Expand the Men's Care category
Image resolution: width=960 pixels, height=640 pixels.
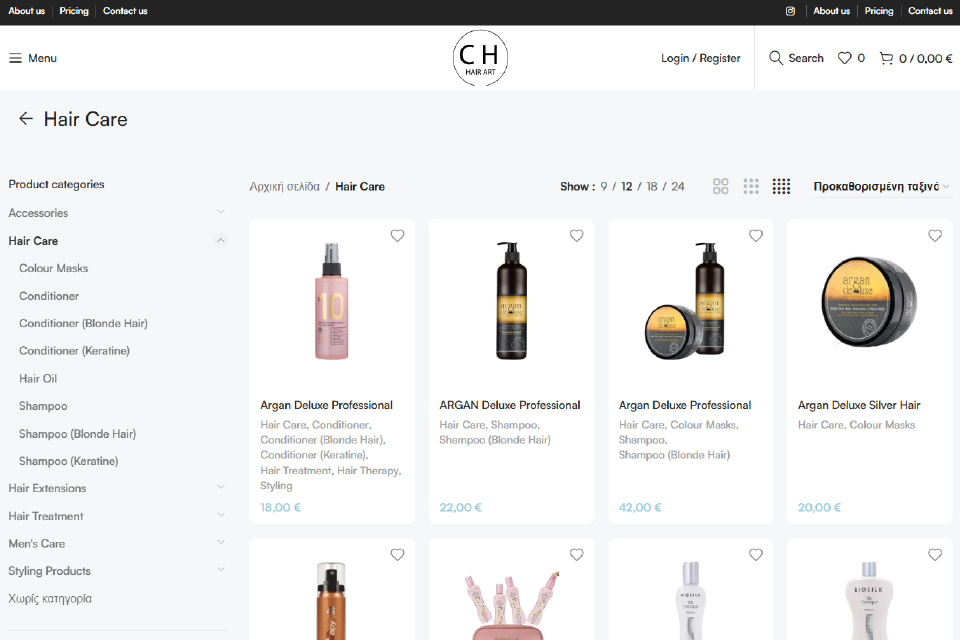pos(221,543)
